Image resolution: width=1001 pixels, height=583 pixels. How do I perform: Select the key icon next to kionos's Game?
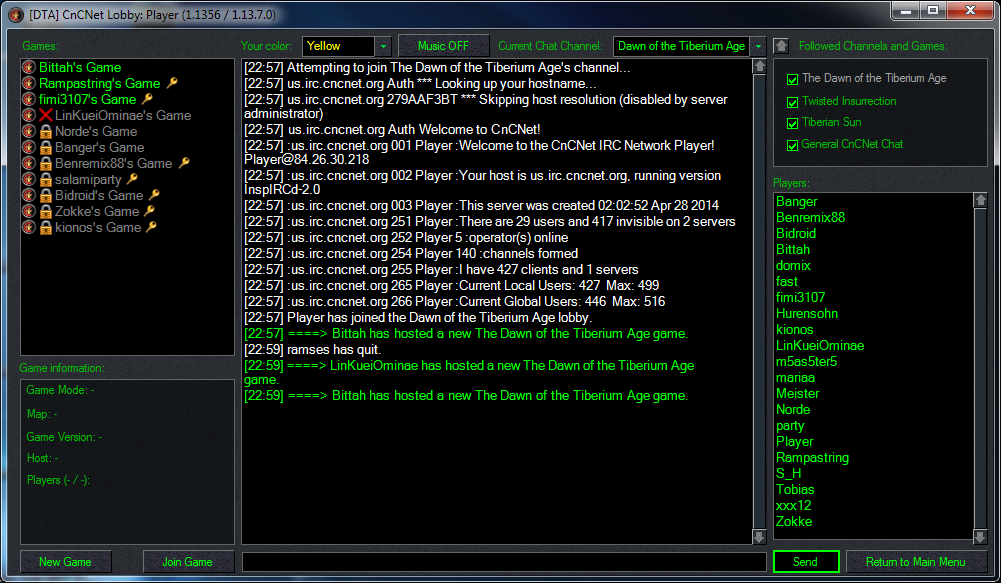click(151, 227)
